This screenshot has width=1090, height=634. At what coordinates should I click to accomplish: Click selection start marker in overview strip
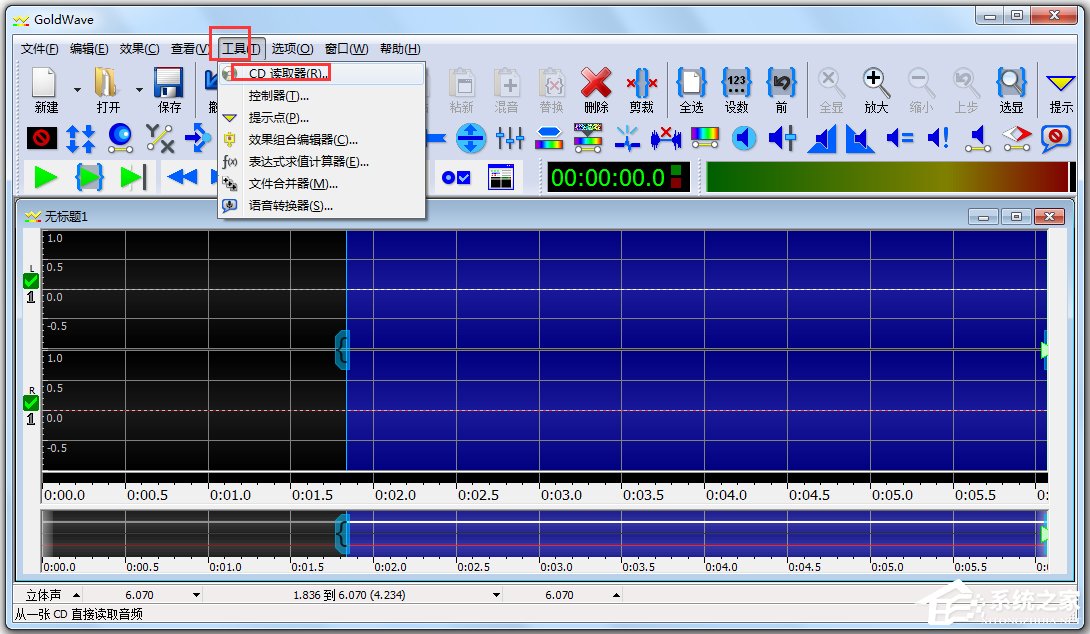(x=342, y=534)
